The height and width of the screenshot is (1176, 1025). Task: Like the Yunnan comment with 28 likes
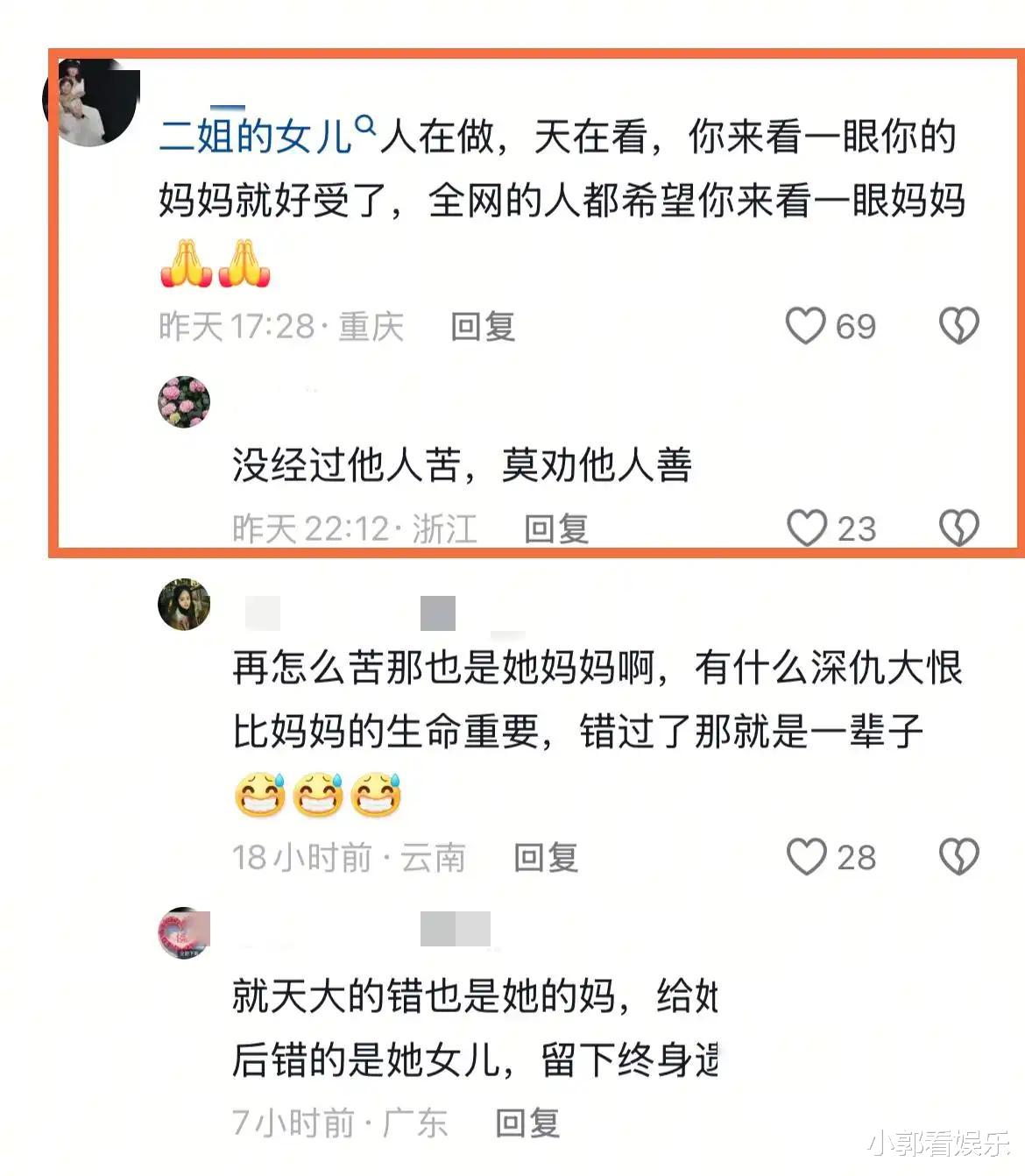(807, 857)
